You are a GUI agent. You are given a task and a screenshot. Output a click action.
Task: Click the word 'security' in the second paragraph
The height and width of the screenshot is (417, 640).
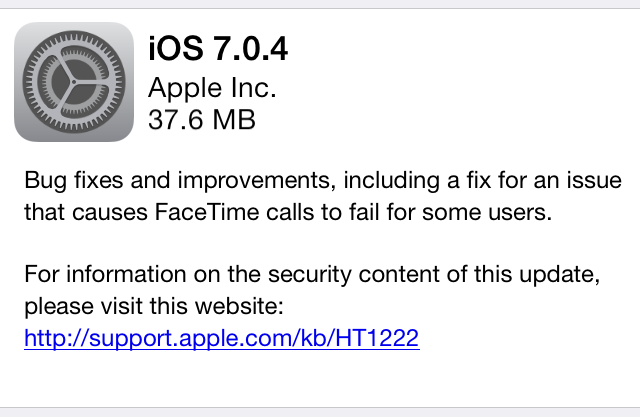point(309,275)
